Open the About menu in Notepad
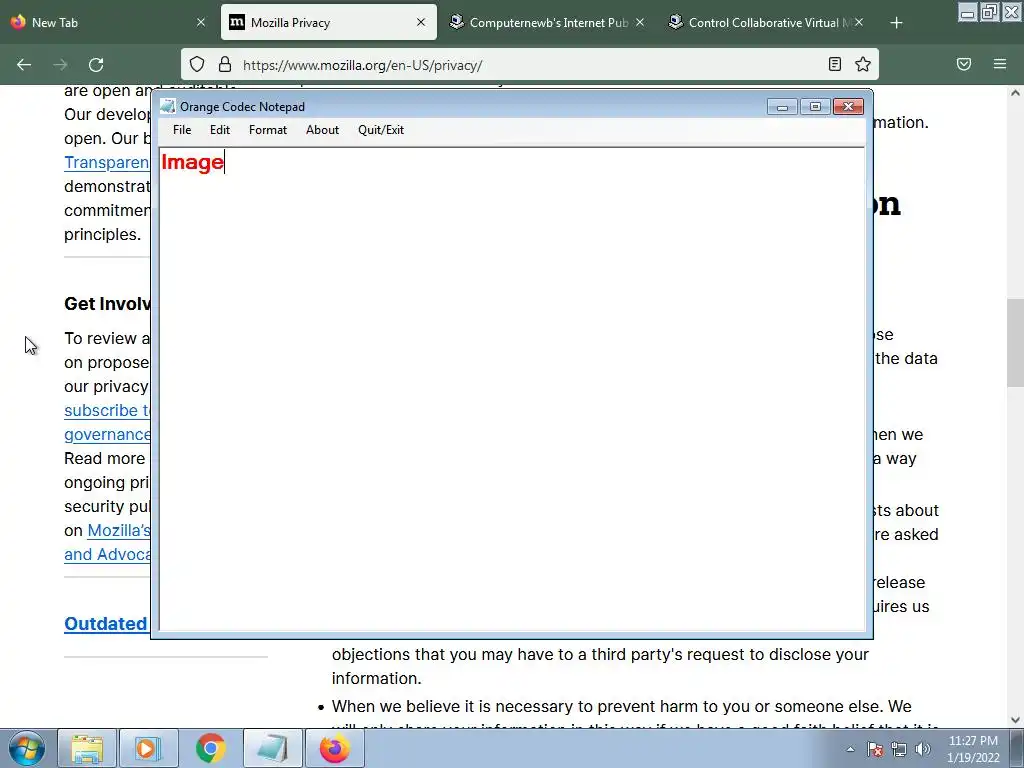Screen dimensions: 1024x768 (x=322, y=130)
